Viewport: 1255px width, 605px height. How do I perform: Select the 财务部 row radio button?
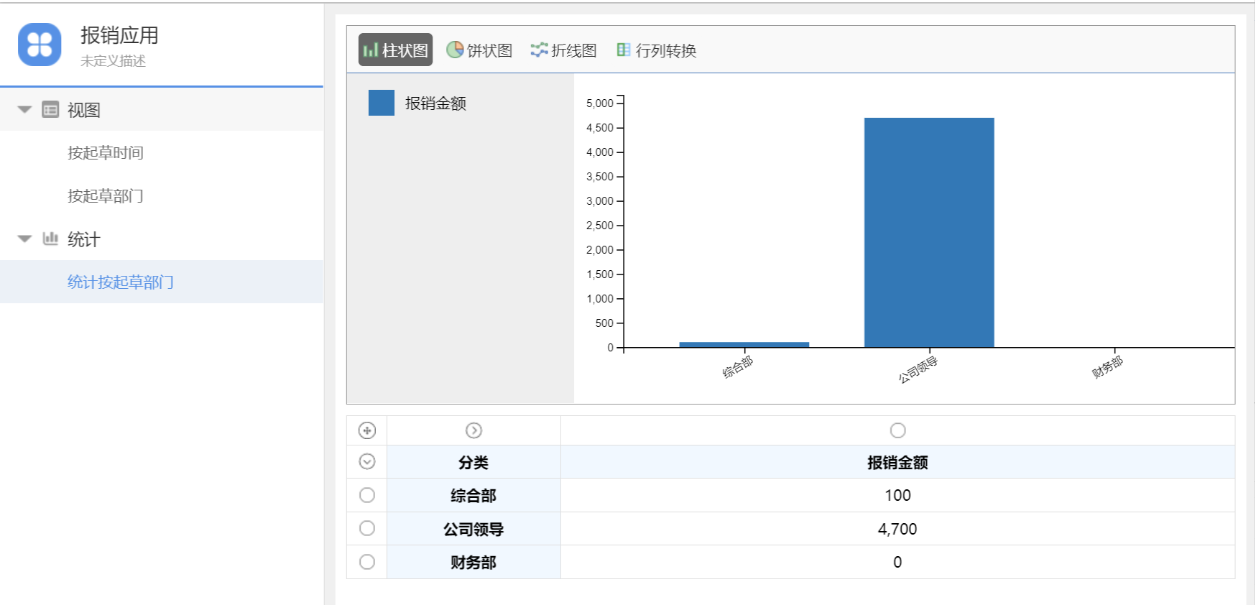[367, 562]
